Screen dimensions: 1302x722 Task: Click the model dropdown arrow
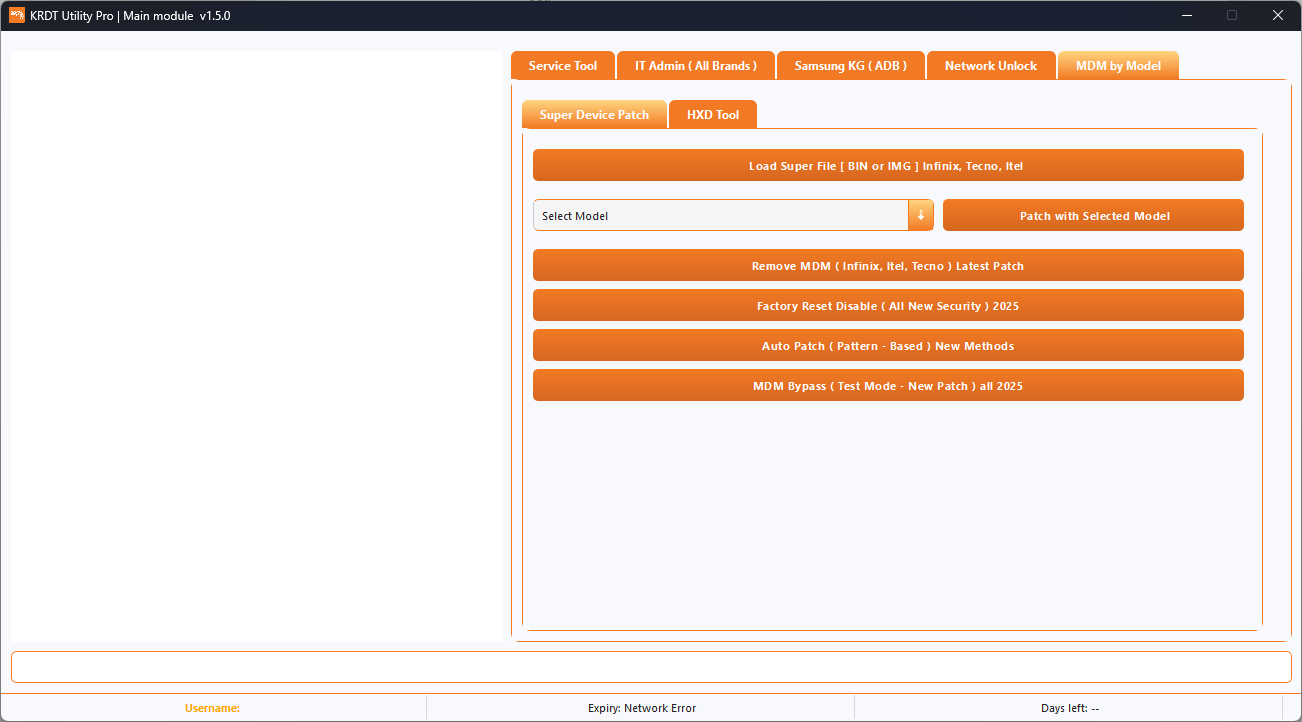(920, 215)
